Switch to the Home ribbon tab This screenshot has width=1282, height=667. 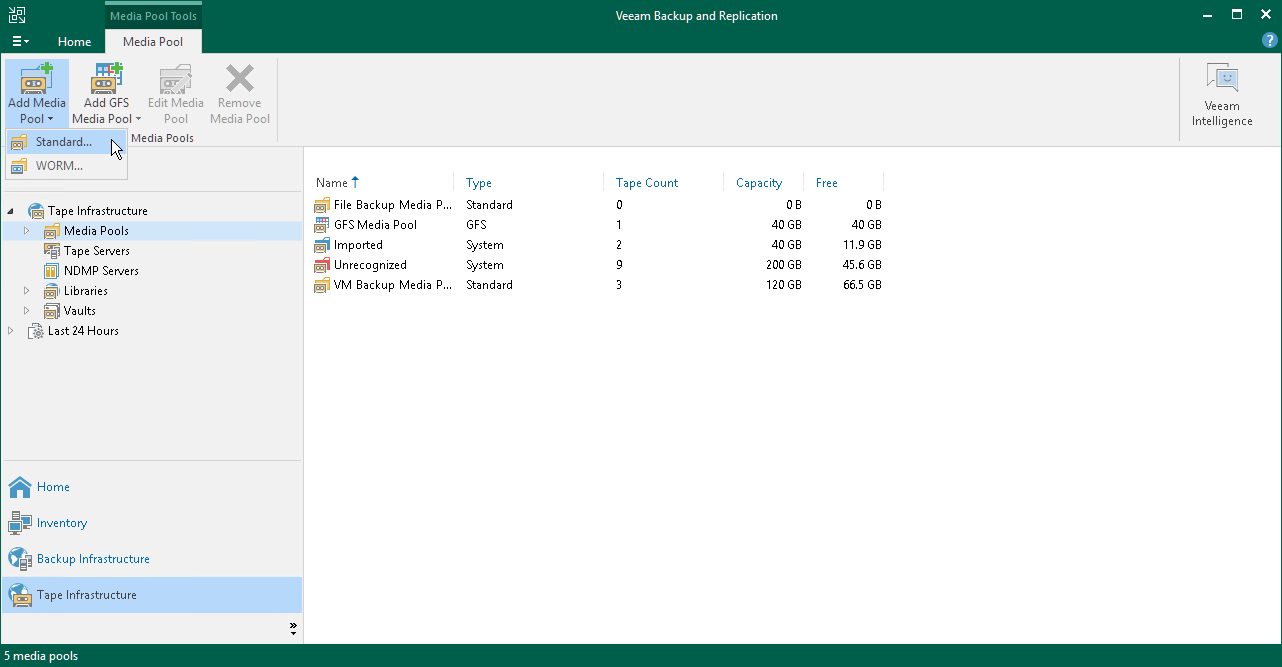coord(74,42)
